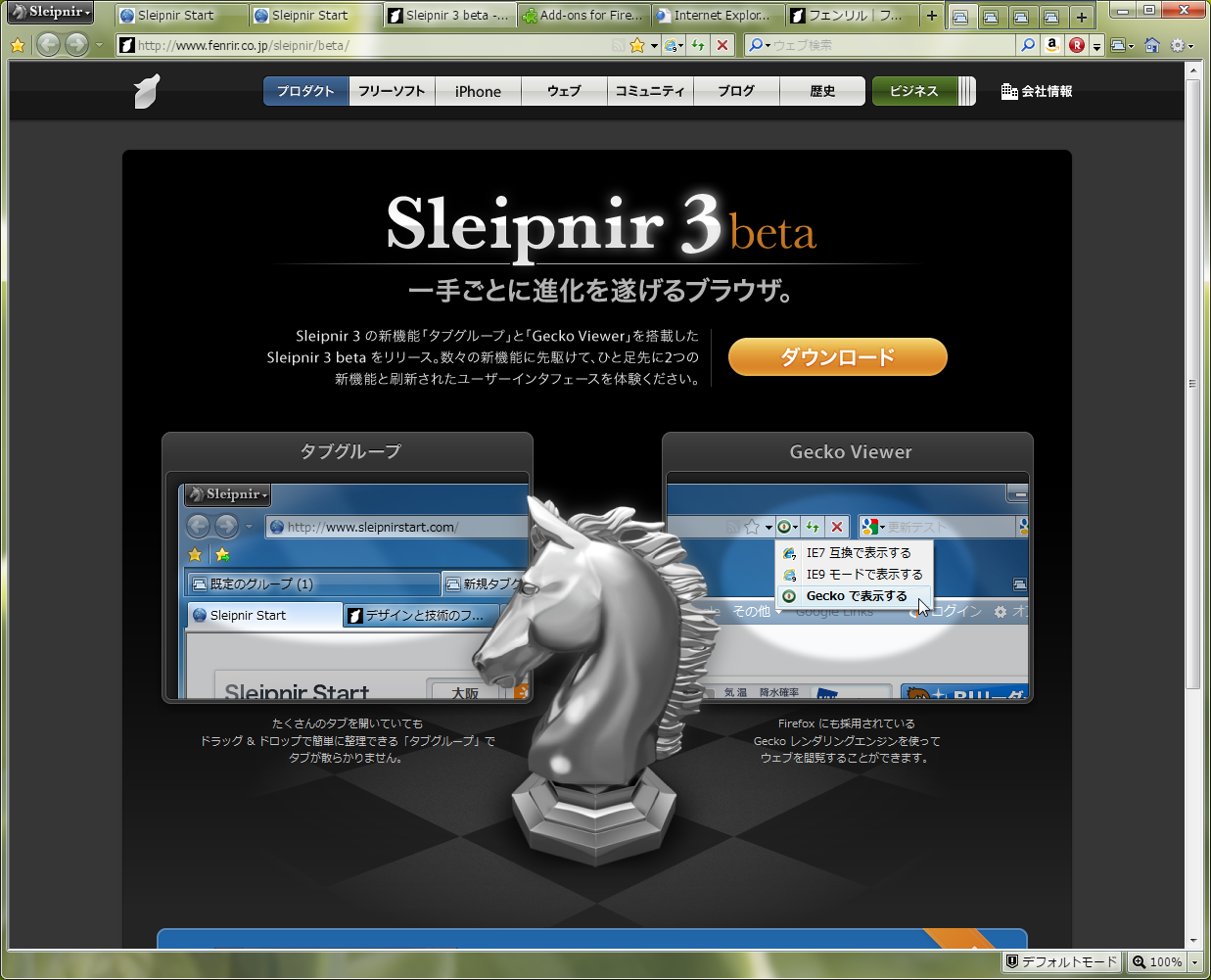This screenshot has width=1211, height=980.
Task: Go back with the Back arrow button
Action: coord(48,45)
